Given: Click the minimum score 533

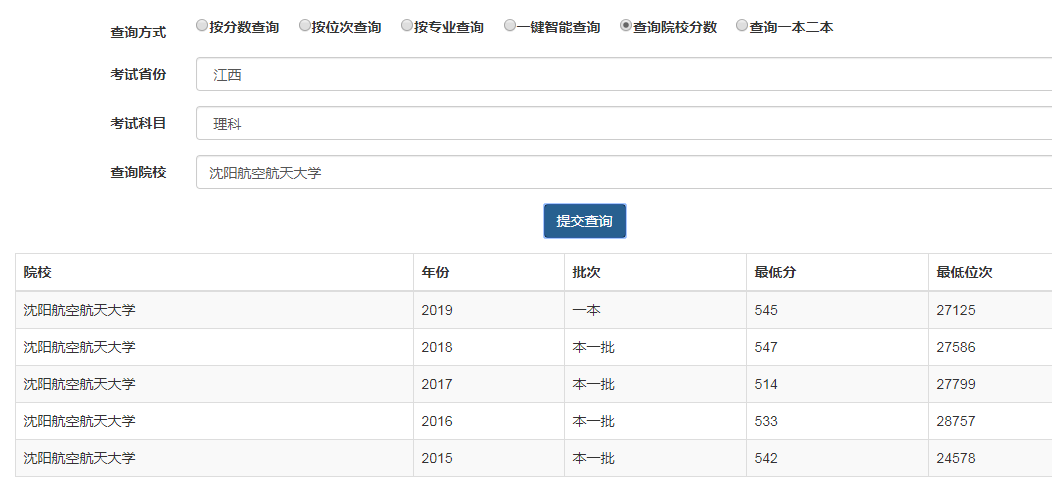Looking at the screenshot, I should click(x=766, y=421).
